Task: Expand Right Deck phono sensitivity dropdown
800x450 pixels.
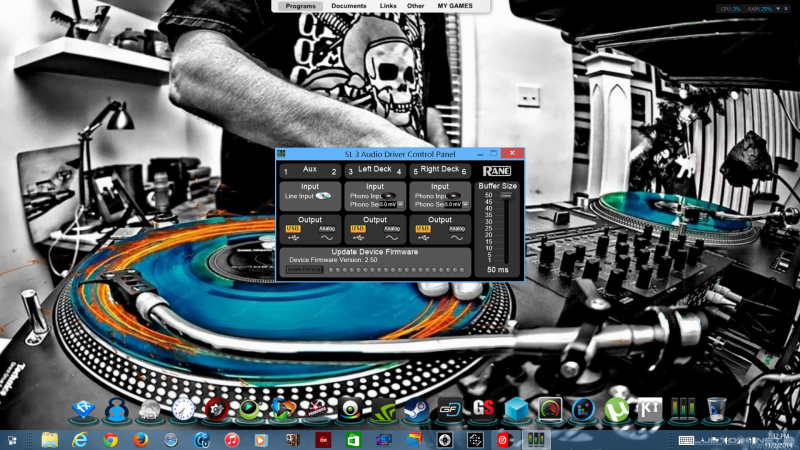Action: pyautogui.click(x=466, y=204)
